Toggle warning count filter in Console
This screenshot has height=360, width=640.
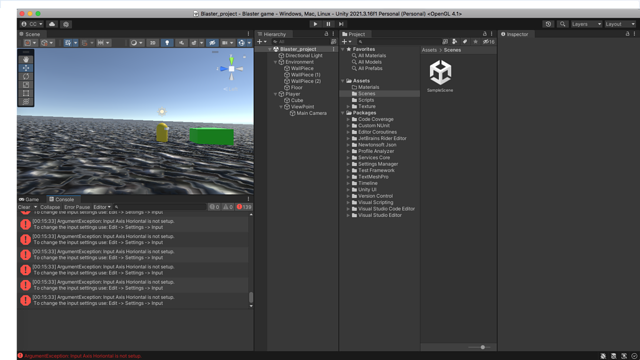[x=228, y=207]
